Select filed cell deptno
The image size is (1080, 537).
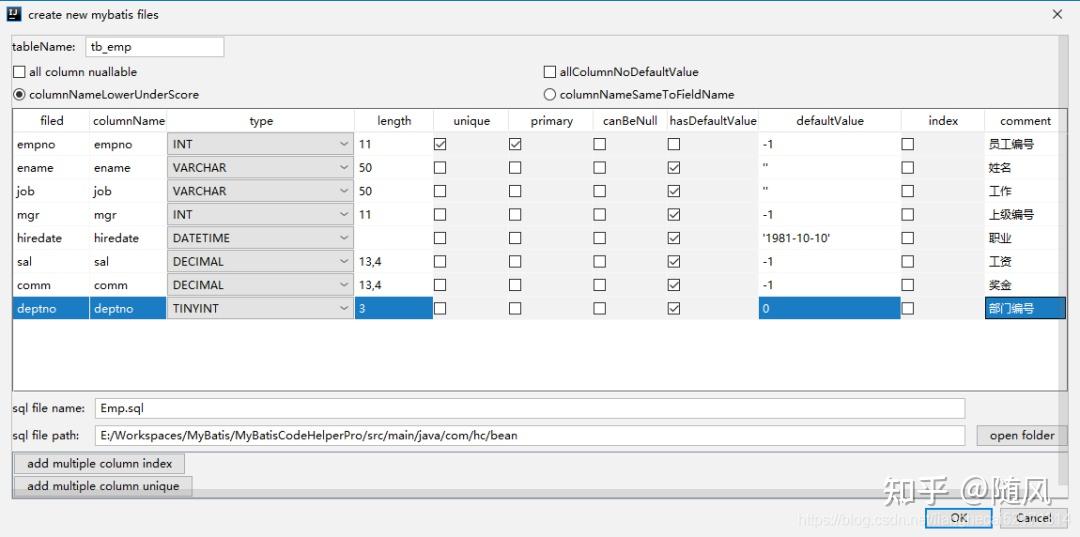[x=52, y=308]
